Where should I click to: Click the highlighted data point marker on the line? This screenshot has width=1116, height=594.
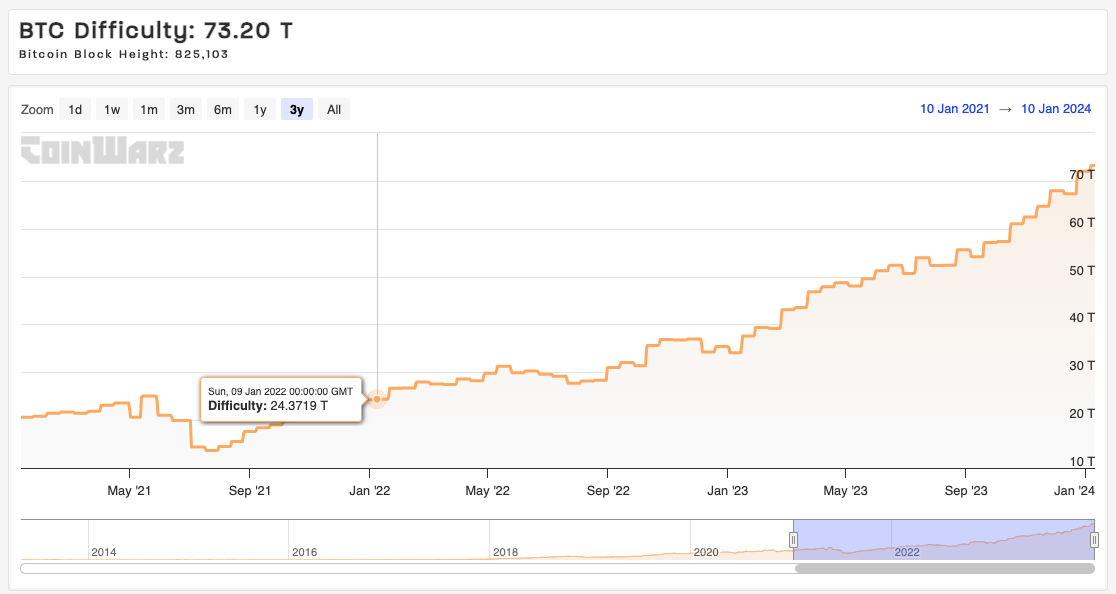pyautogui.click(x=377, y=400)
